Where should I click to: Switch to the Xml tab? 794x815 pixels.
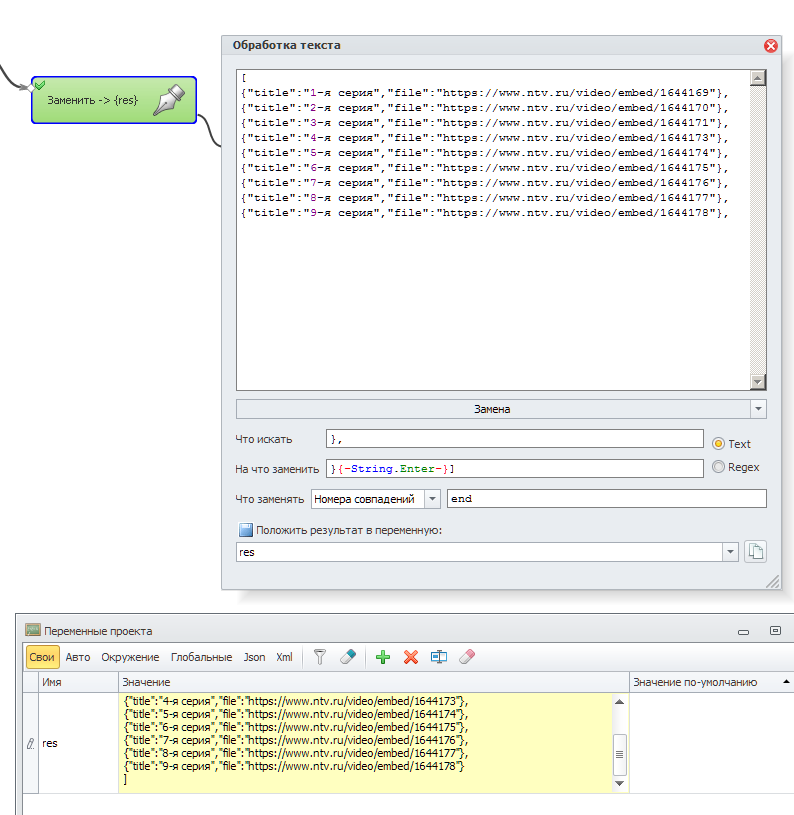click(x=284, y=657)
